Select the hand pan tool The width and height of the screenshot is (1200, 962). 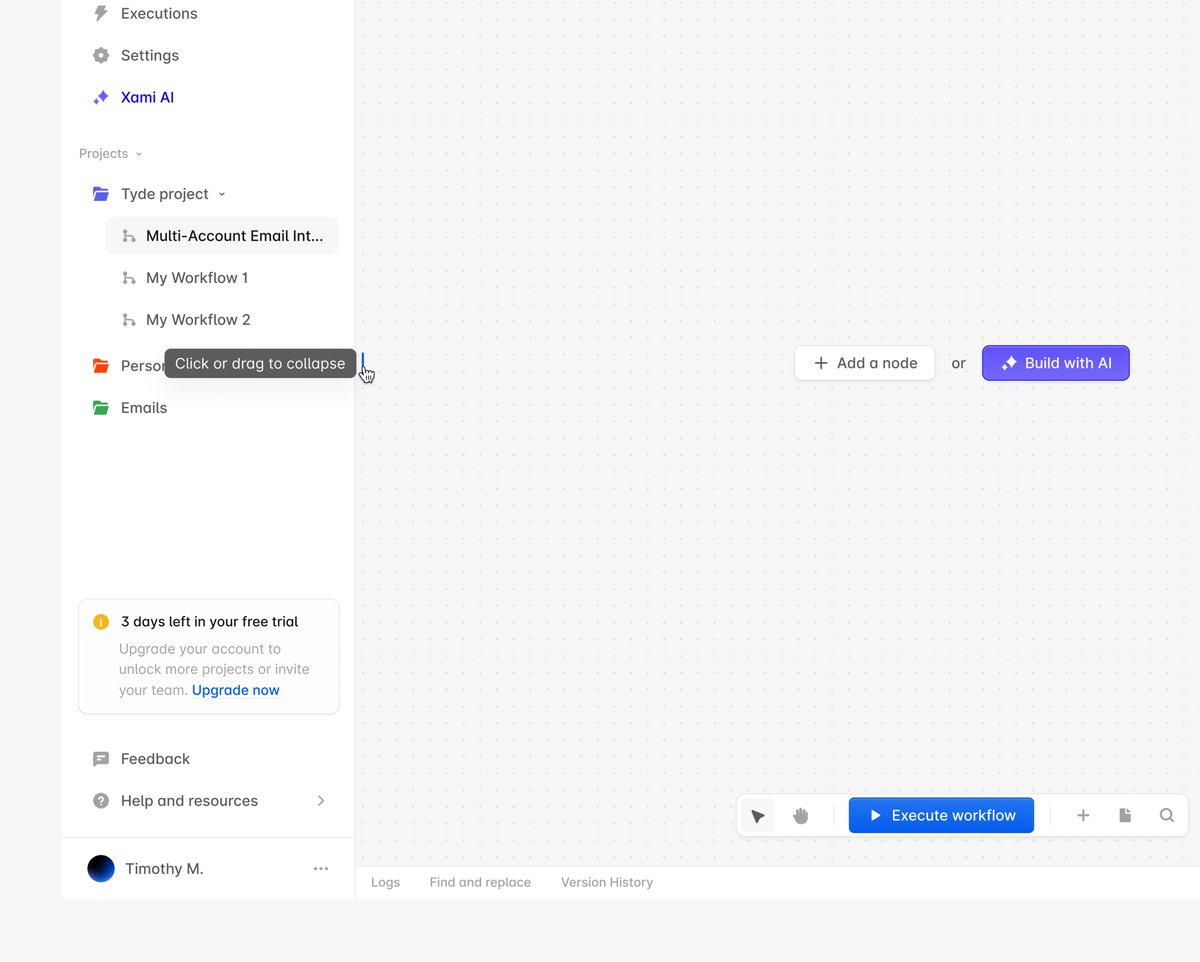pos(801,816)
